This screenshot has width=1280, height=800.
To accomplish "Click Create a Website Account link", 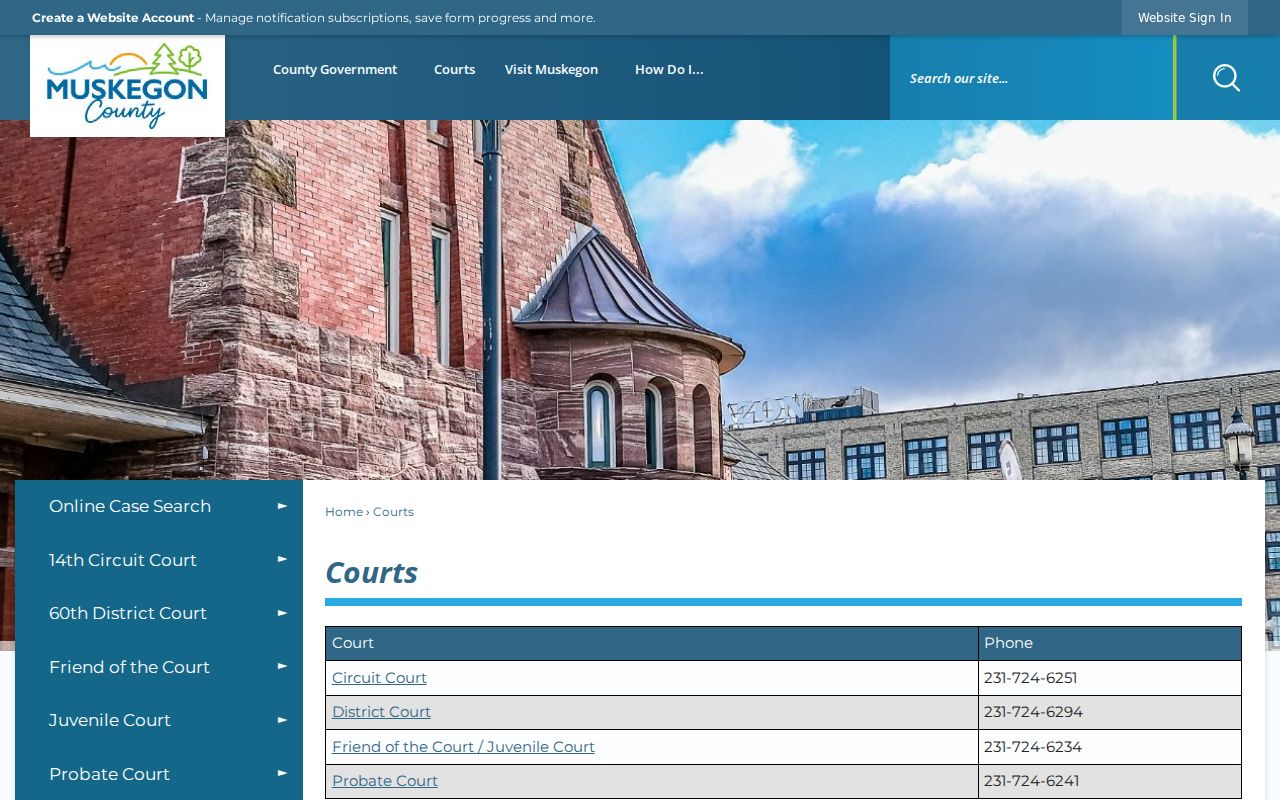I will [x=113, y=17].
